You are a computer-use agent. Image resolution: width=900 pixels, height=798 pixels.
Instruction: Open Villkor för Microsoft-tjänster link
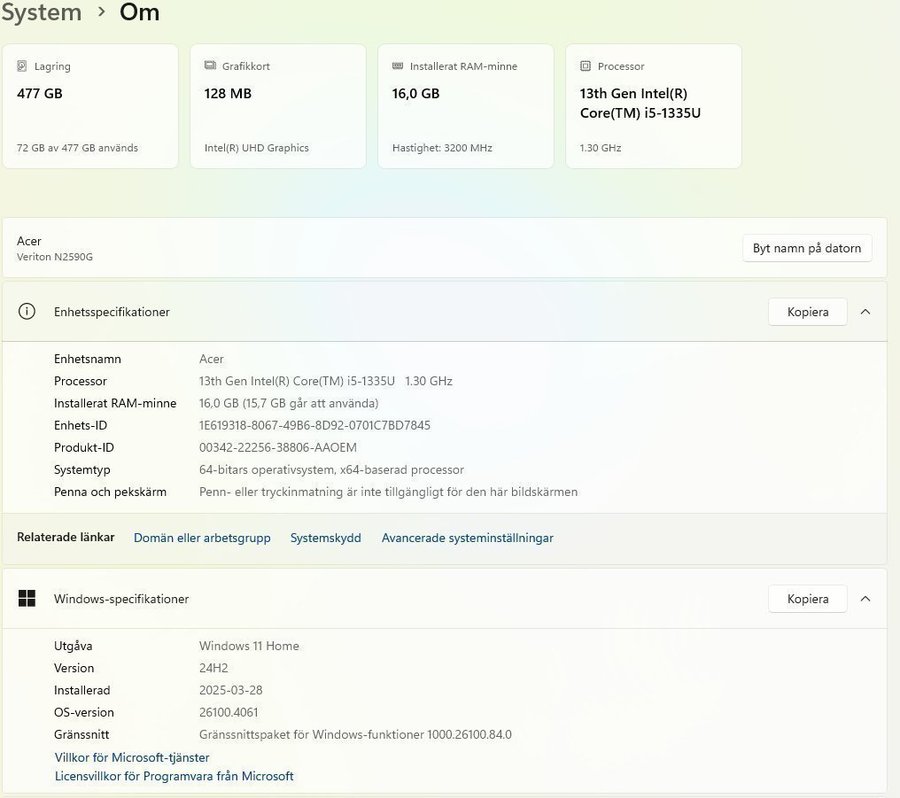tap(132, 757)
